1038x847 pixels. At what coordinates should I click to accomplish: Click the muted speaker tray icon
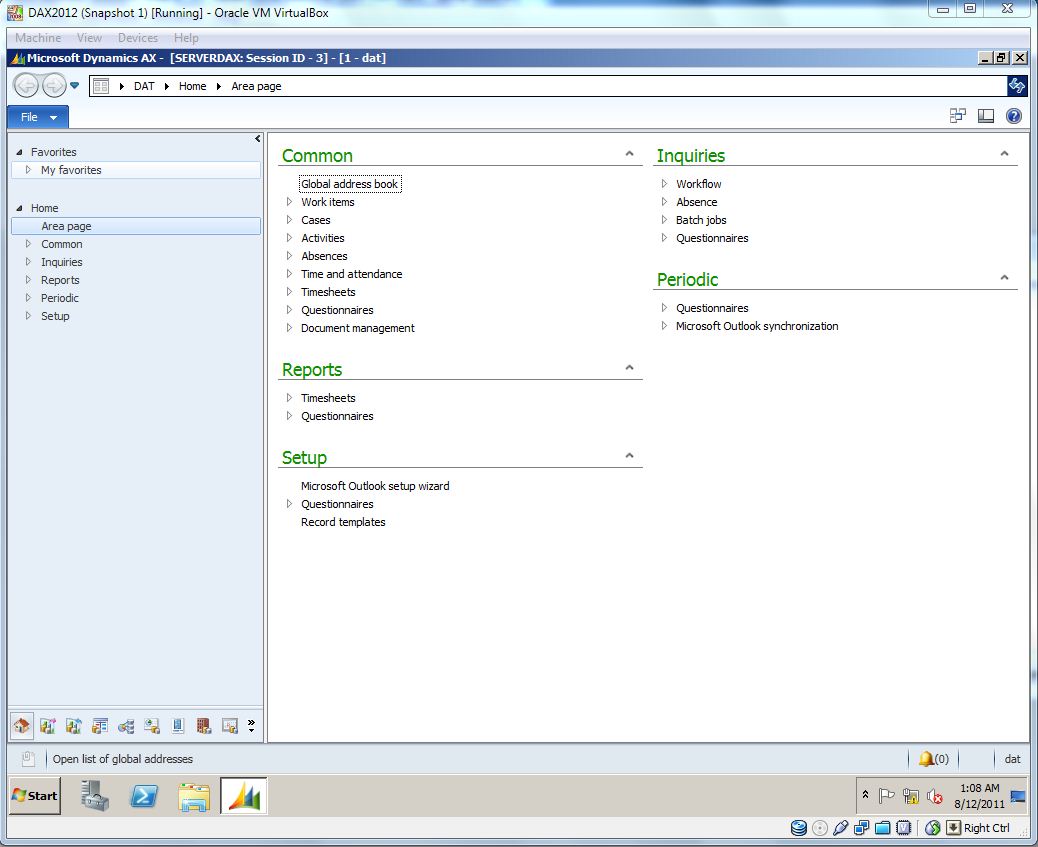(935, 796)
